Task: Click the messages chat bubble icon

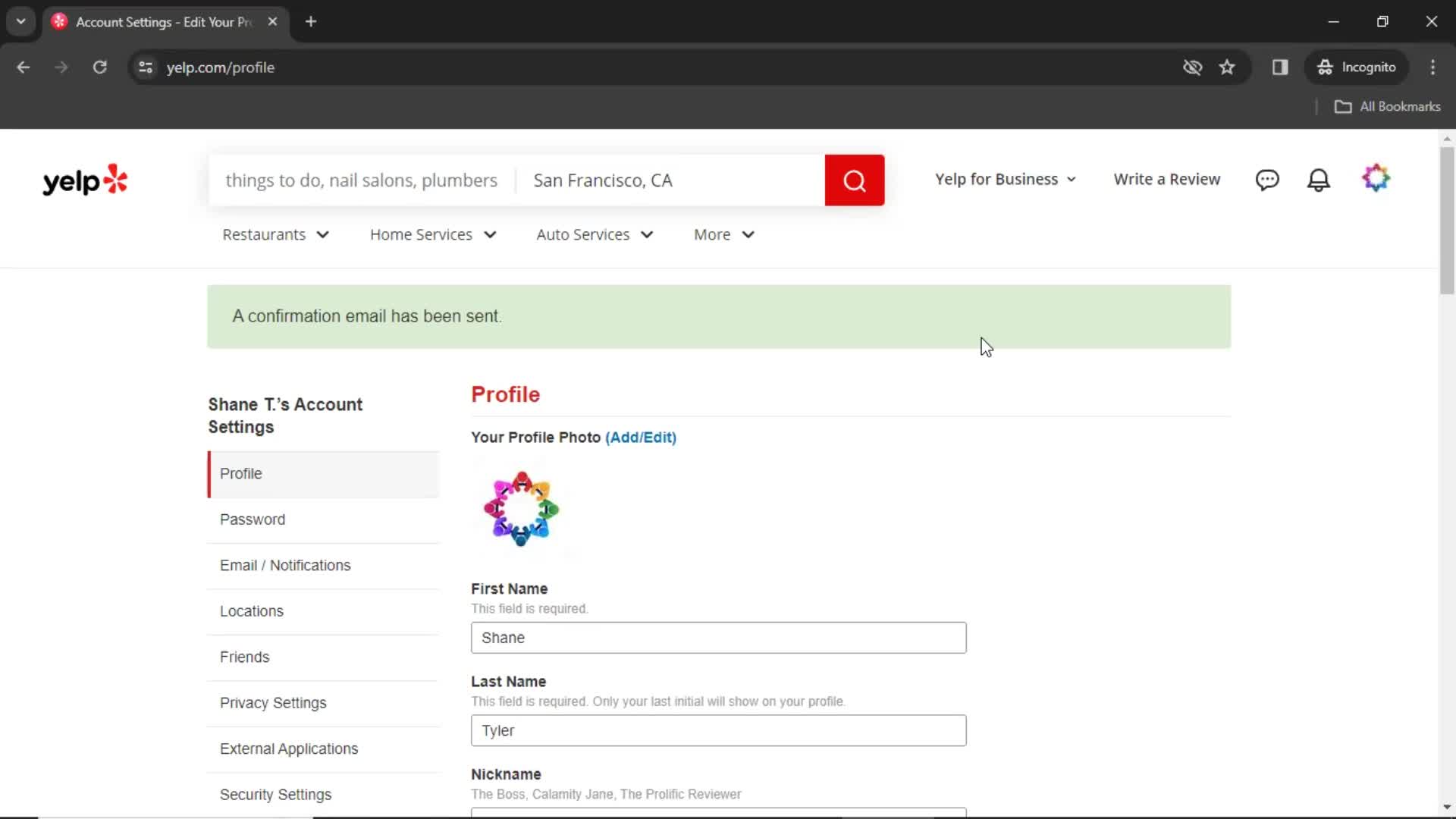Action: [1267, 179]
